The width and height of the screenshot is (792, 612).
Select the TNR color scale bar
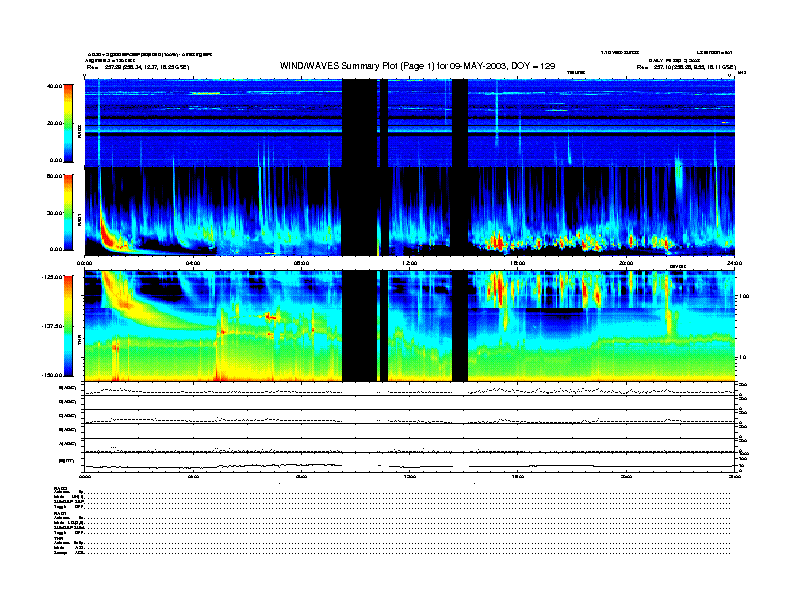coord(68,326)
